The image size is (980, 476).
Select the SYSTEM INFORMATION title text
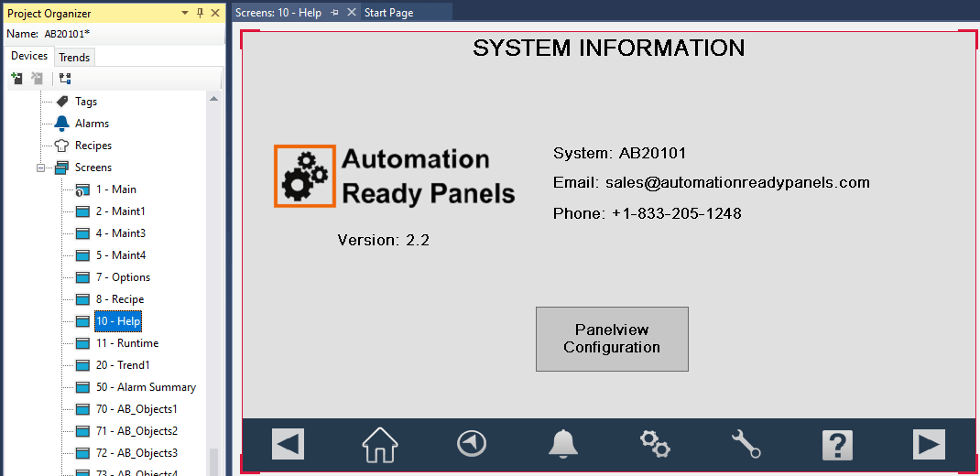click(x=609, y=48)
